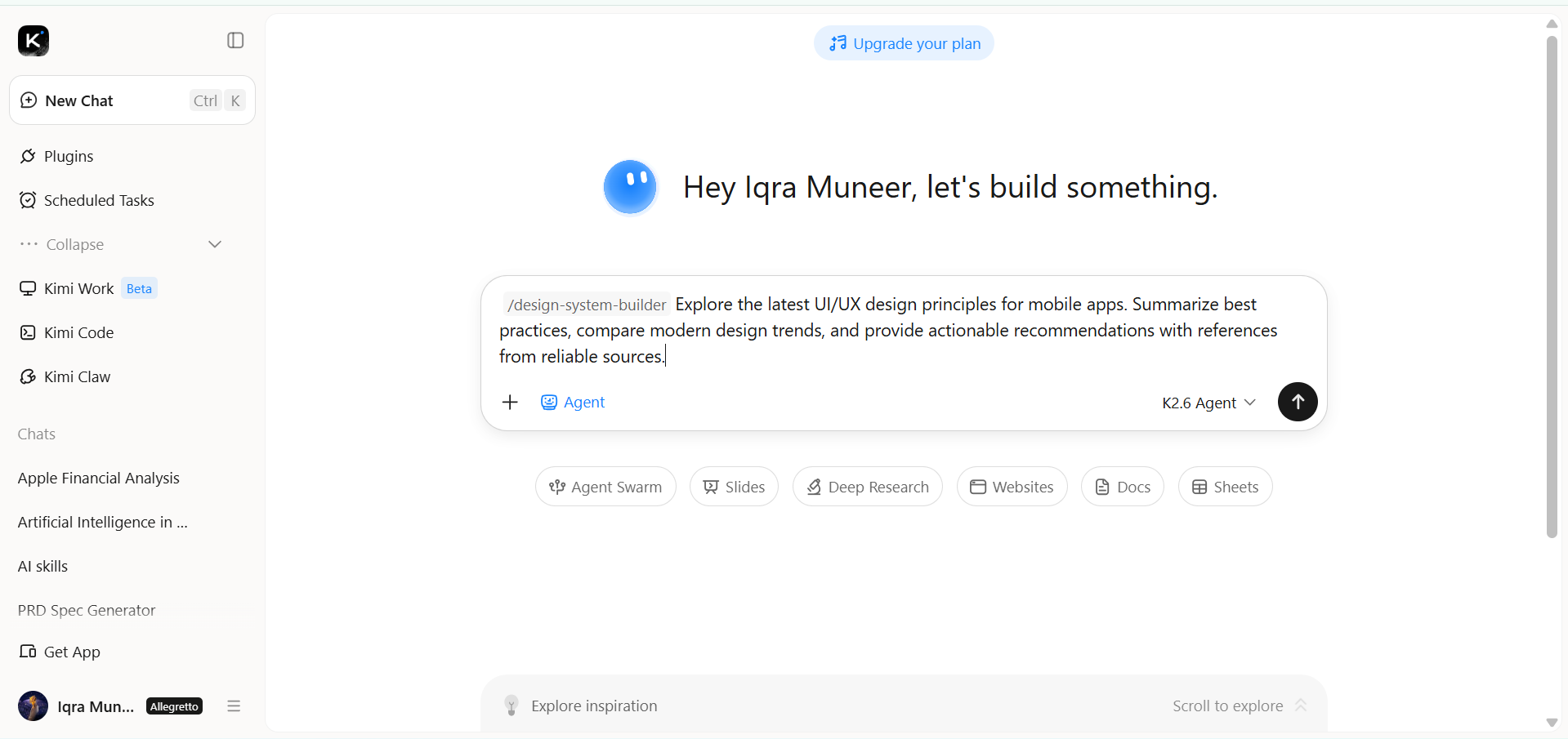Click the plus attachment icon
The width and height of the screenshot is (1568, 739).
[x=510, y=402]
